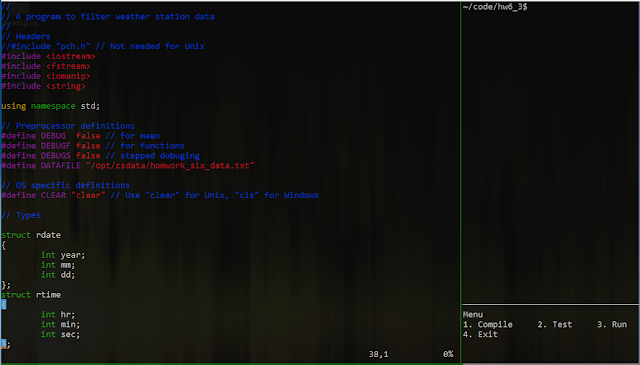Click the "// OS specific definitions" comment
This screenshot has height=365, width=640.
[x=65, y=185]
